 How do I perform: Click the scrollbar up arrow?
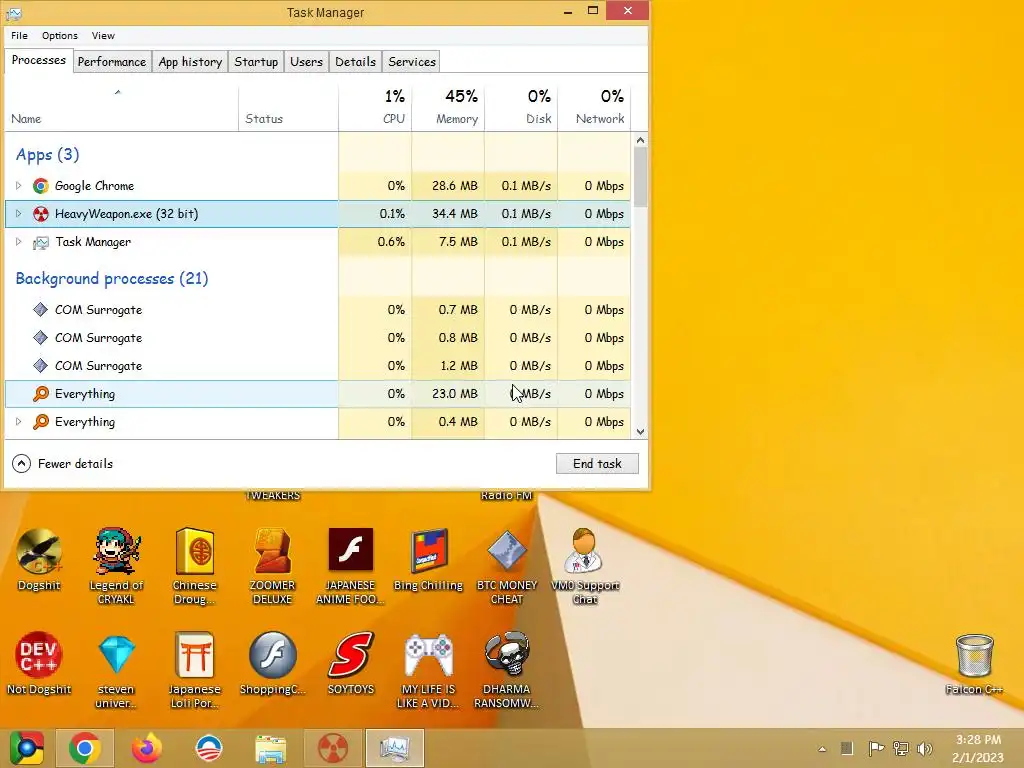[x=640, y=140]
